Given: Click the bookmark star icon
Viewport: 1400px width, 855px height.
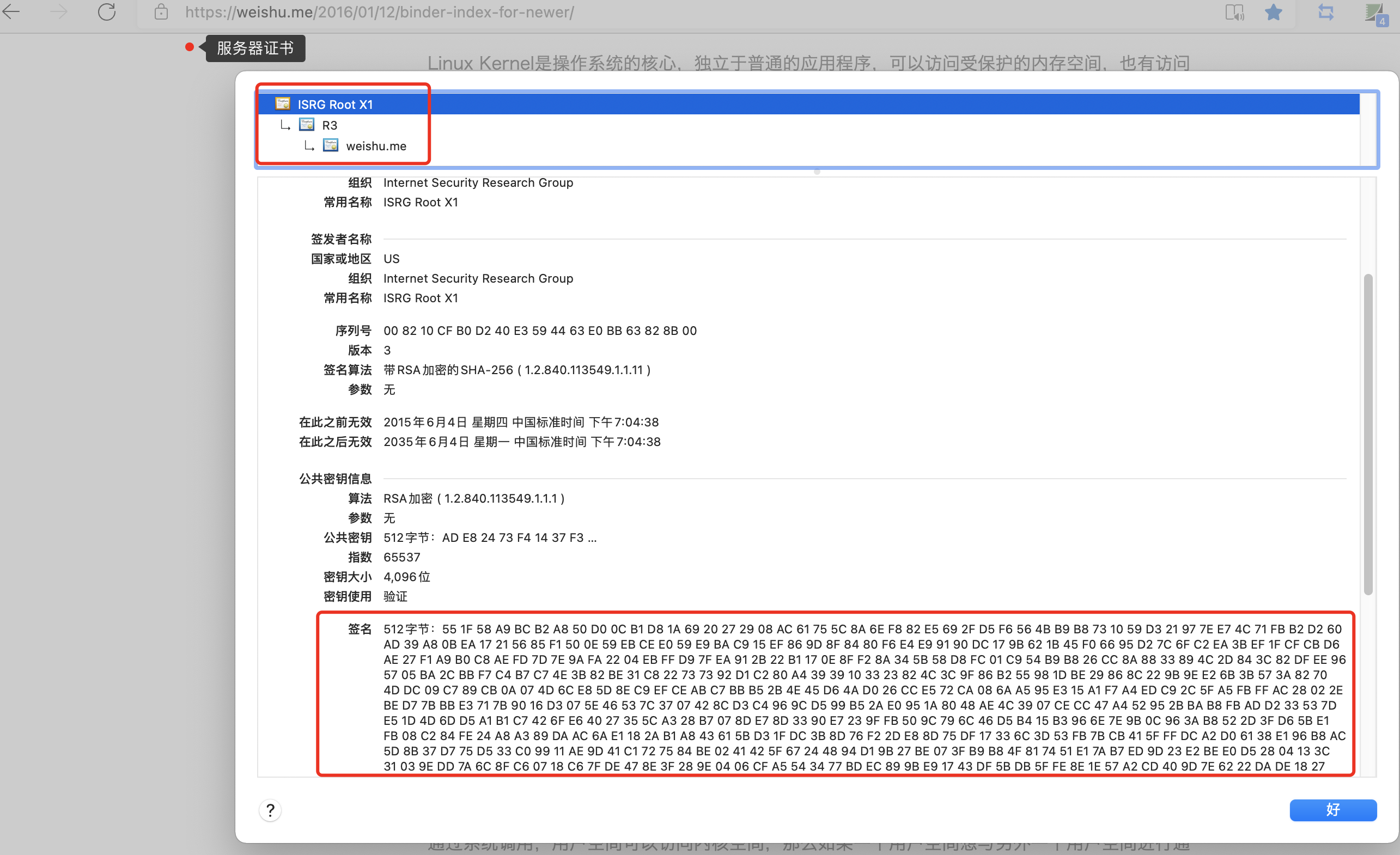Looking at the screenshot, I should click(1273, 12).
